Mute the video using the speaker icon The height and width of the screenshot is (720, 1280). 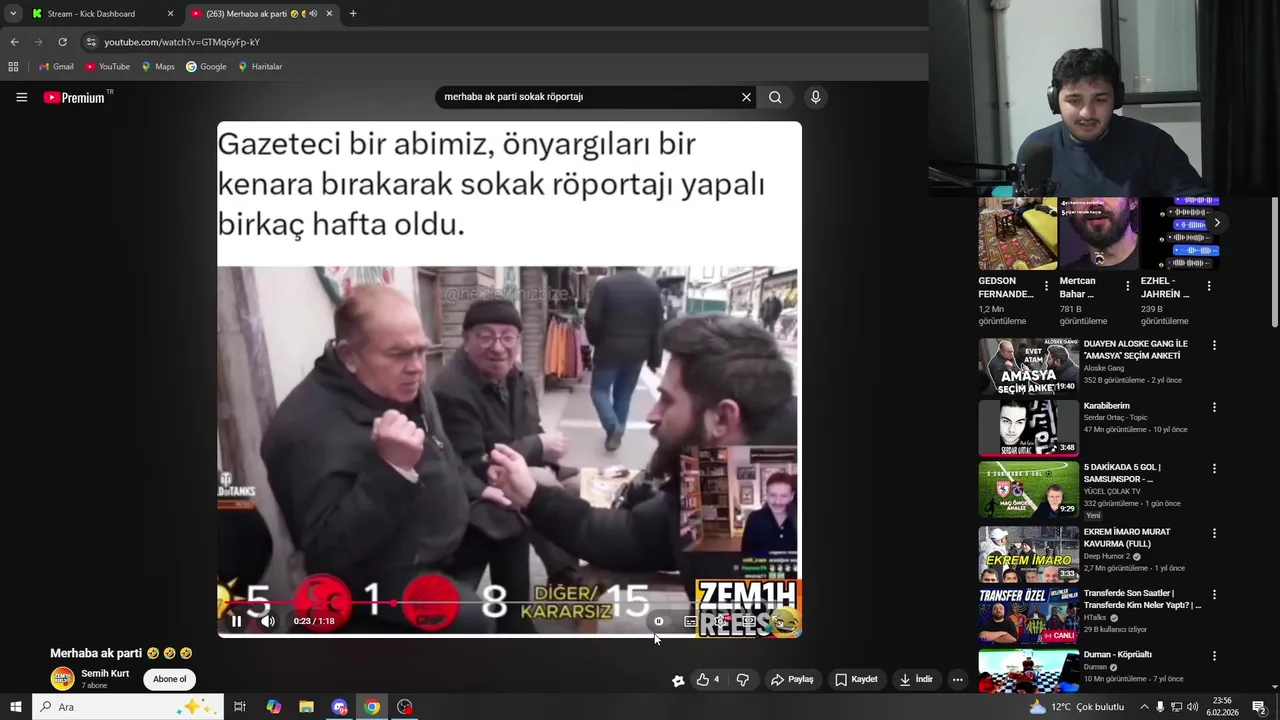click(268, 621)
